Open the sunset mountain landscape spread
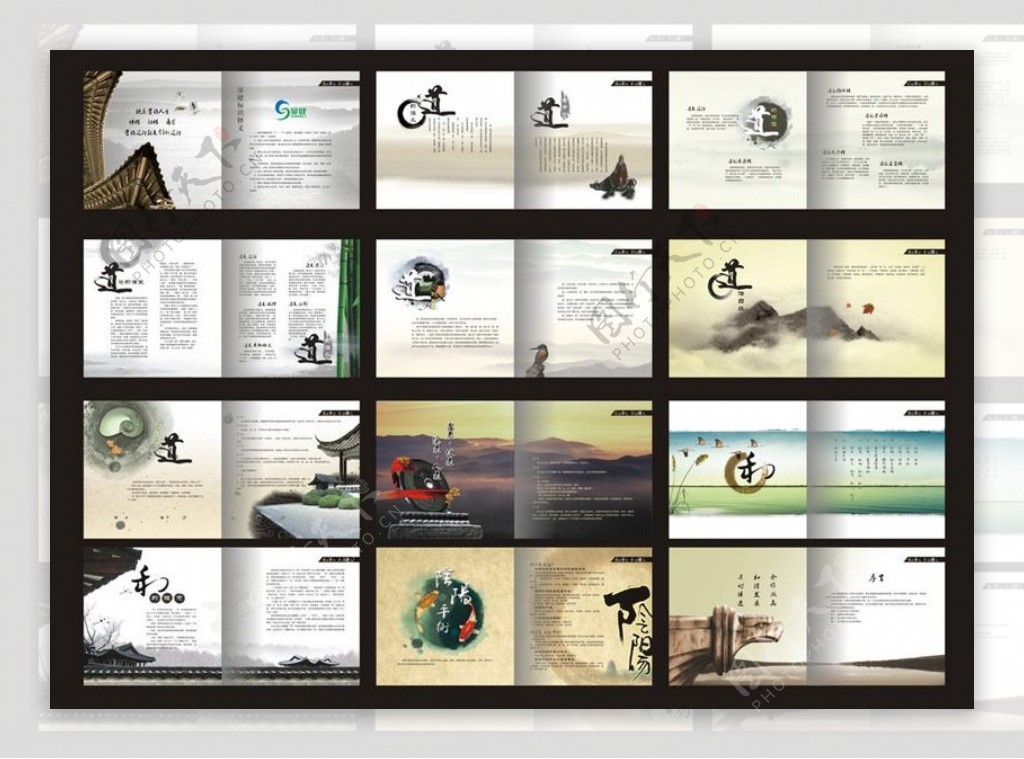Viewport: 1024px width, 759px height. [513, 471]
